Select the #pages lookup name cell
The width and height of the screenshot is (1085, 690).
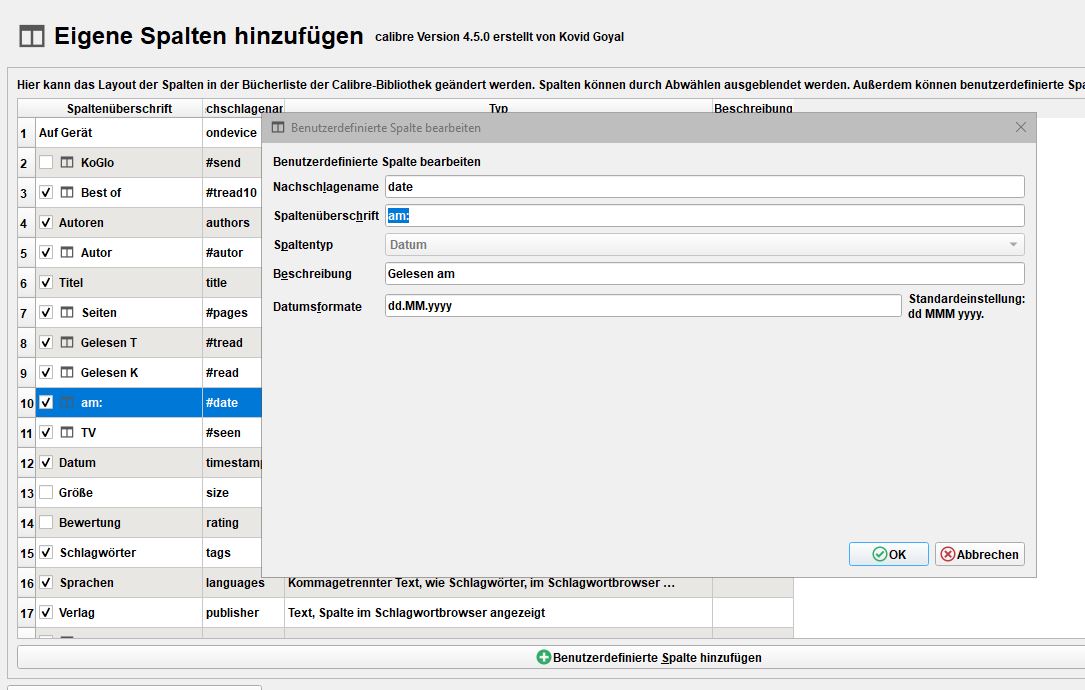click(232, 313)
